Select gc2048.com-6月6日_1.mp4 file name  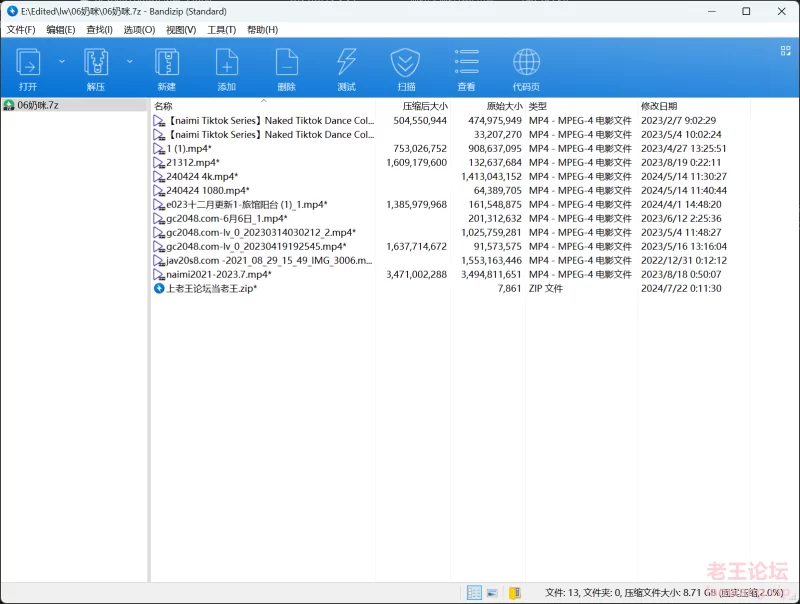pyautogui.click(x=227, y=219)
